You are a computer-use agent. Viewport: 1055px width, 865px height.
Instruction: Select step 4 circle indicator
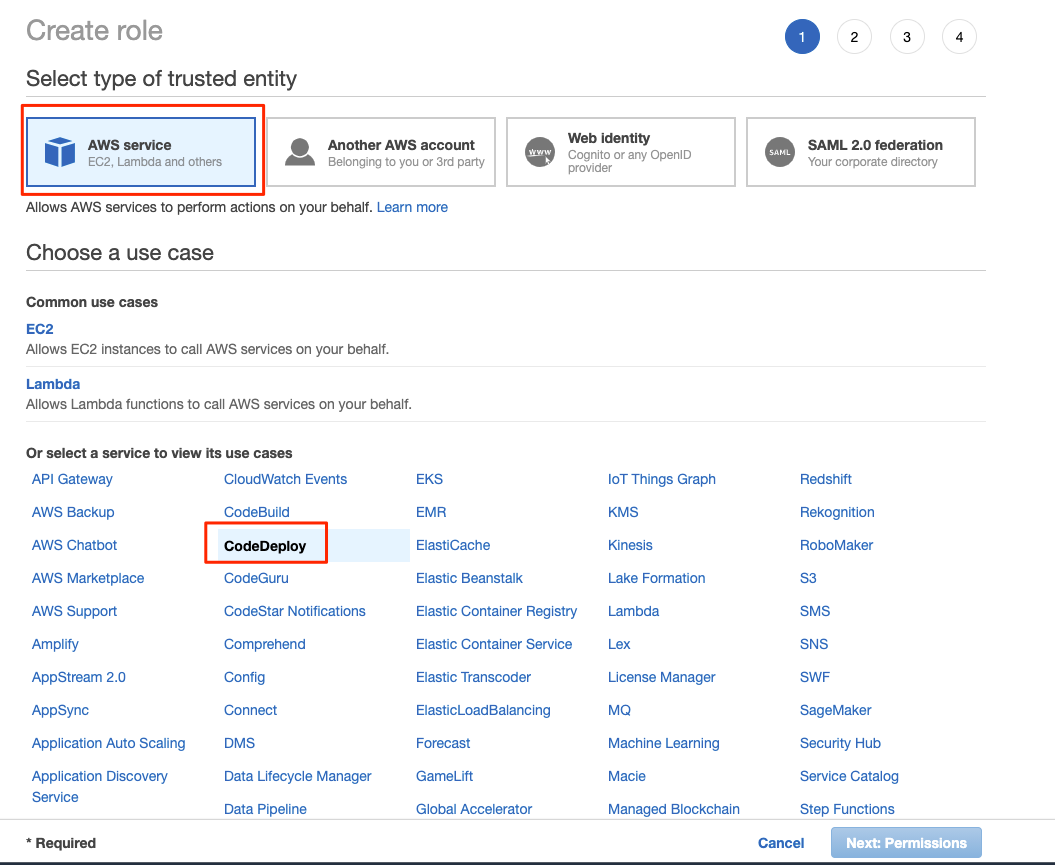(x=959, y=38)
